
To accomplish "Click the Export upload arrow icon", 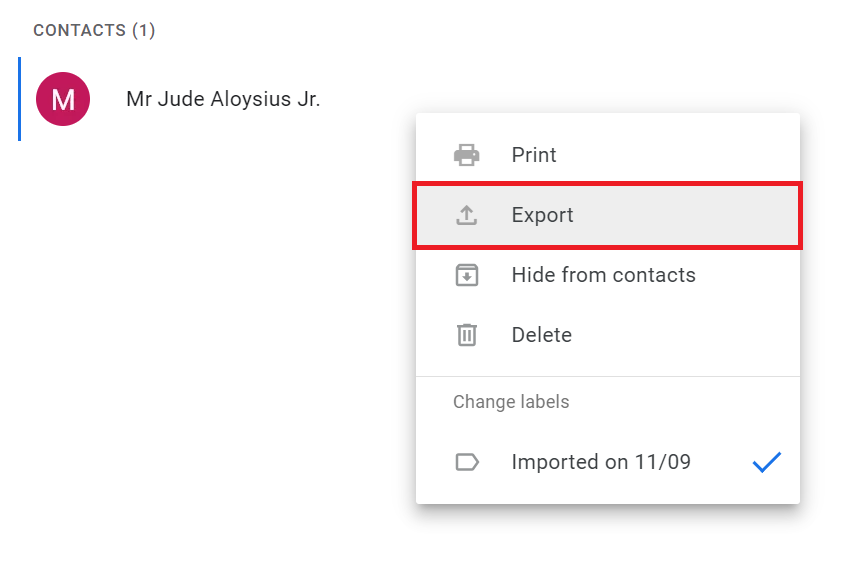I will coord(467,215).
